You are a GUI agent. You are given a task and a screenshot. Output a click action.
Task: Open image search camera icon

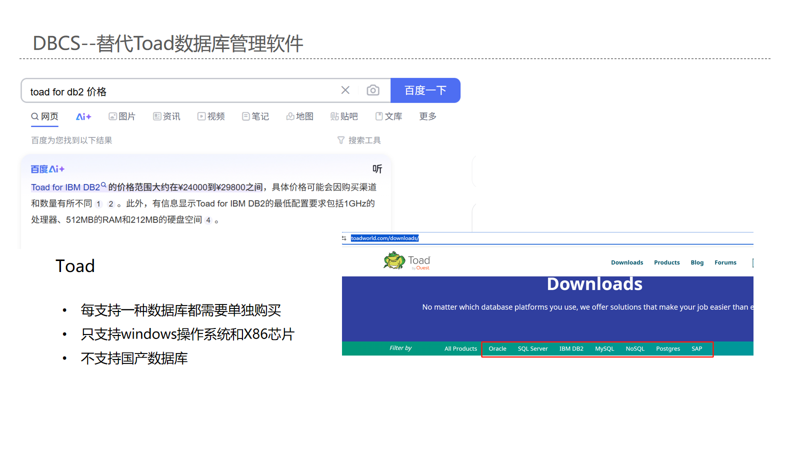click(373, 90)
